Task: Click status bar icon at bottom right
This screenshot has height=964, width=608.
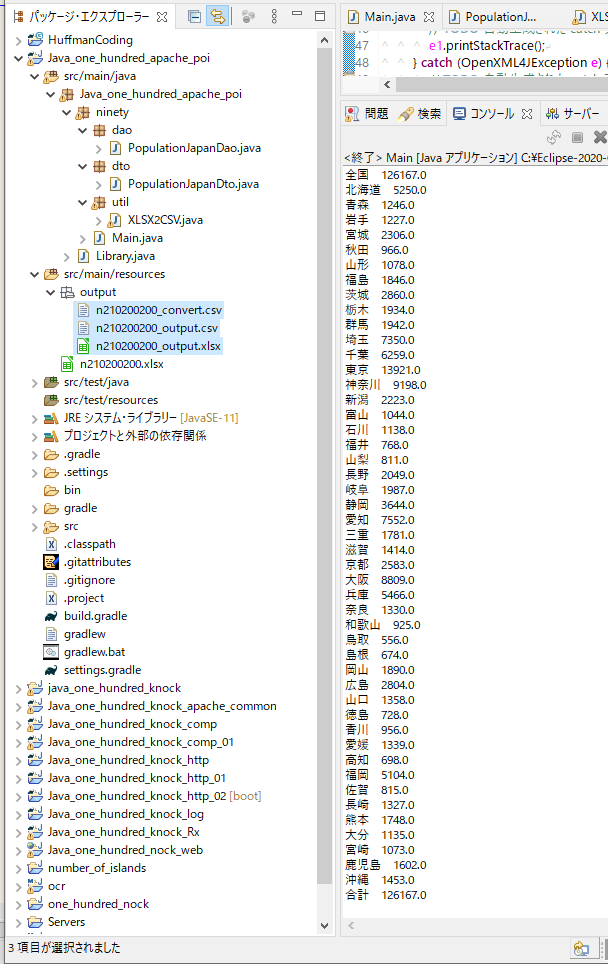Action: (x=581, y=948)
